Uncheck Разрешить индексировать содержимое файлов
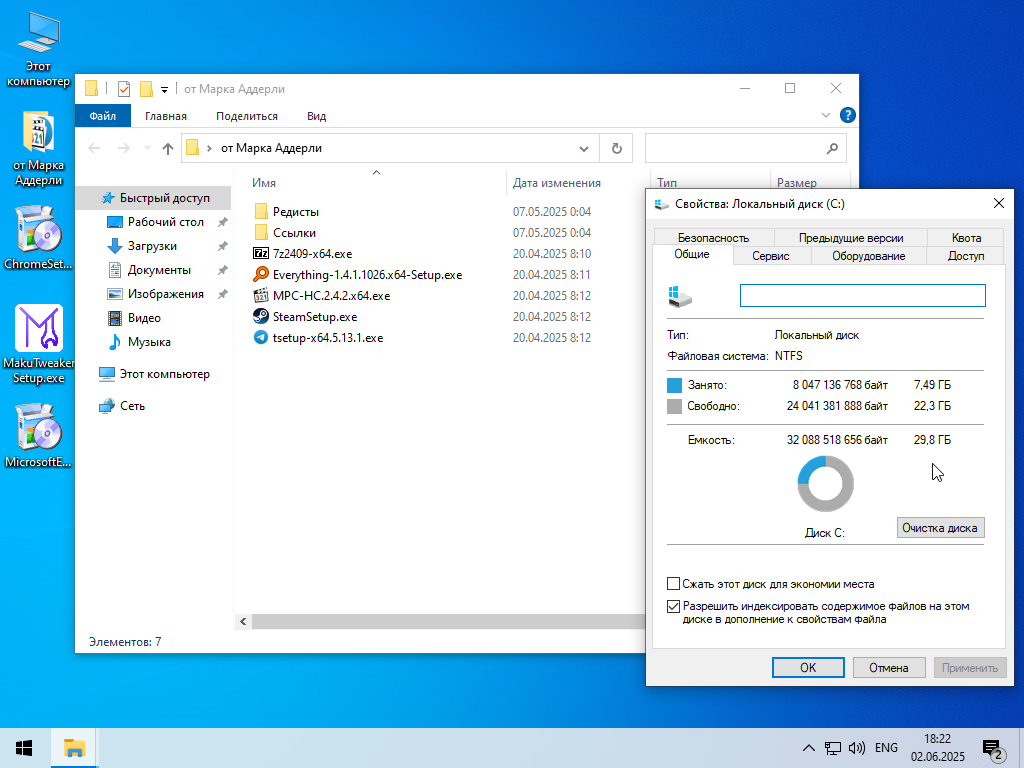Screen dimensions: 1024x768 click(673, 607)
